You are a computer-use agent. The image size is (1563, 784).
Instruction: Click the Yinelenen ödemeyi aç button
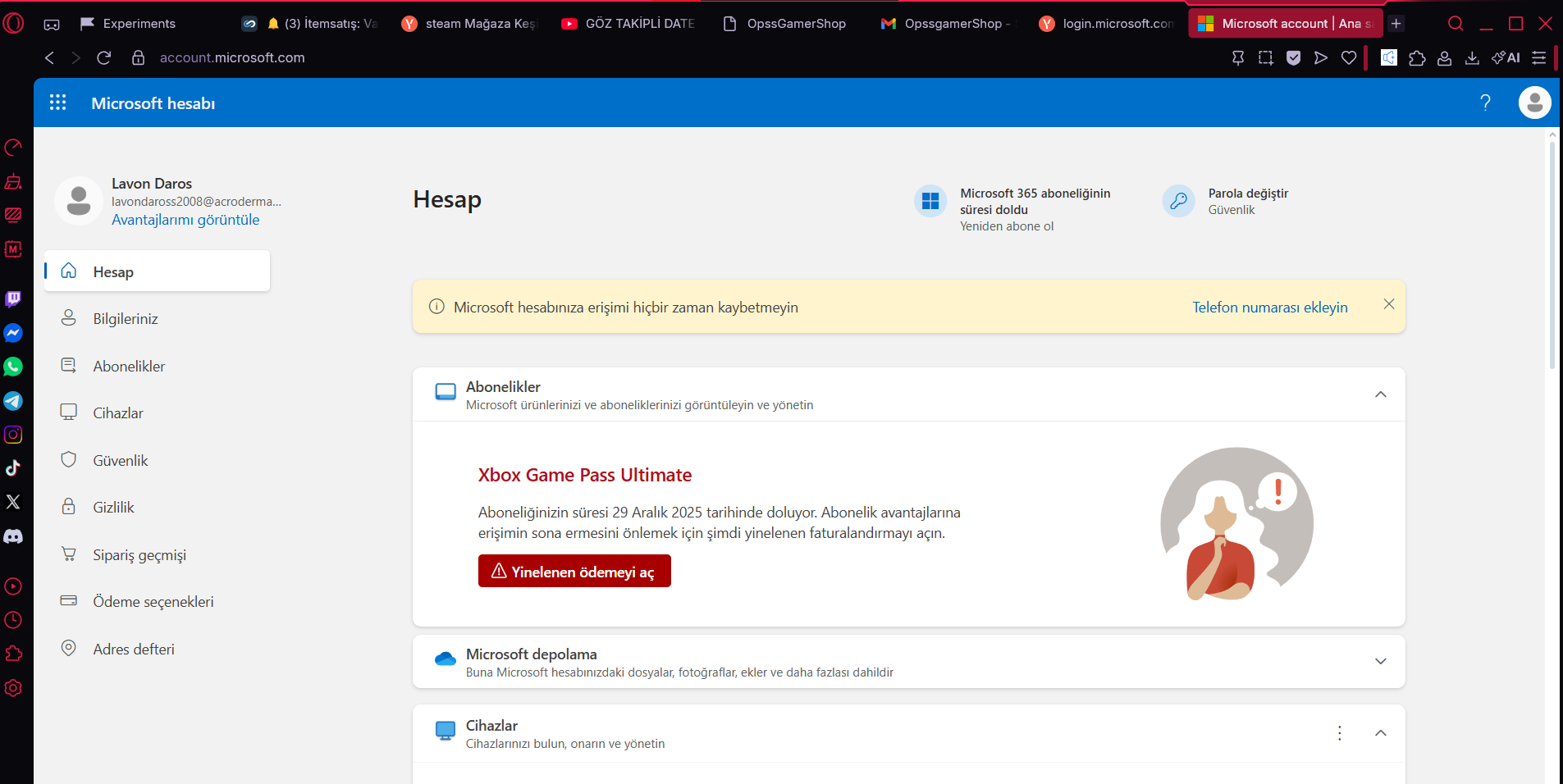[574, 571]
